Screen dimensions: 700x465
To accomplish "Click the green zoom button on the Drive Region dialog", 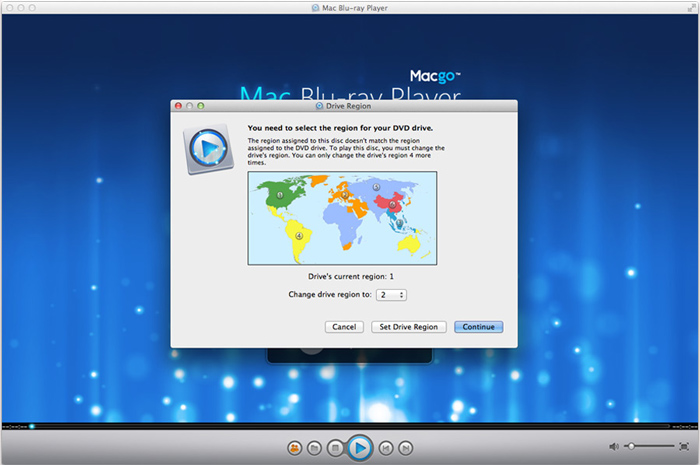I will (200, 106).
